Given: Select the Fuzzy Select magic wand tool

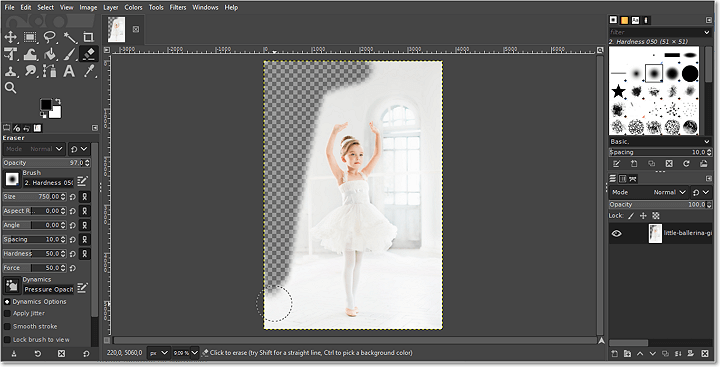Looking at the screenshot, I should 69,37.
